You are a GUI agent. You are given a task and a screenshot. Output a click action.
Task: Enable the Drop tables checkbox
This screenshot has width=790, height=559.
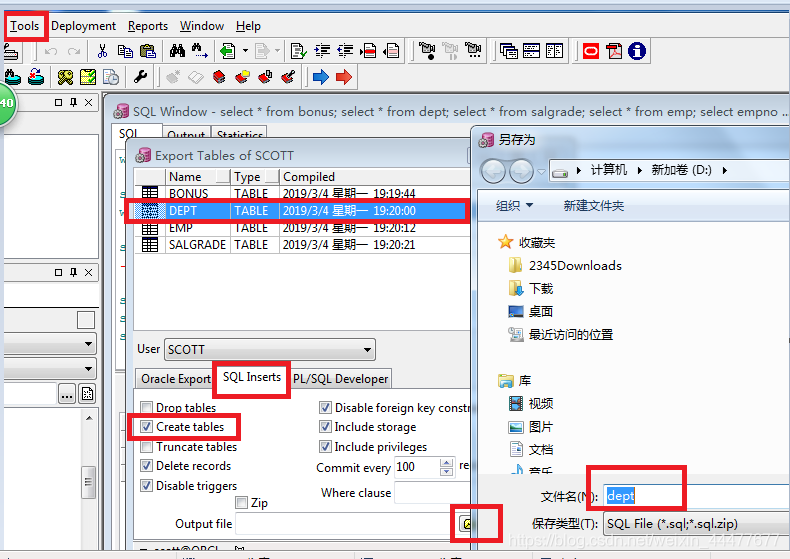pos(146,407)
